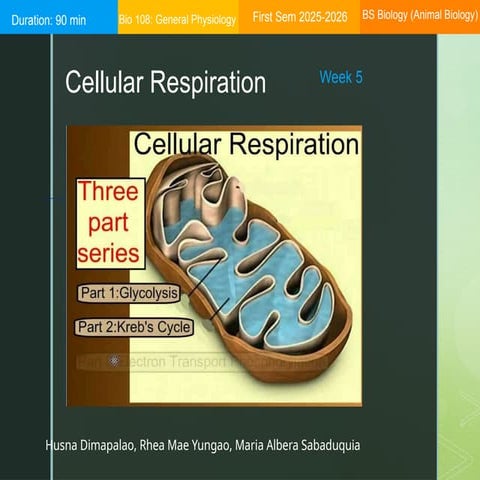This screenshot has height=480, width=480.
Task: Select the 'BS Biology (Animal Biology)' header block
Action: click(x=420, y=17)
